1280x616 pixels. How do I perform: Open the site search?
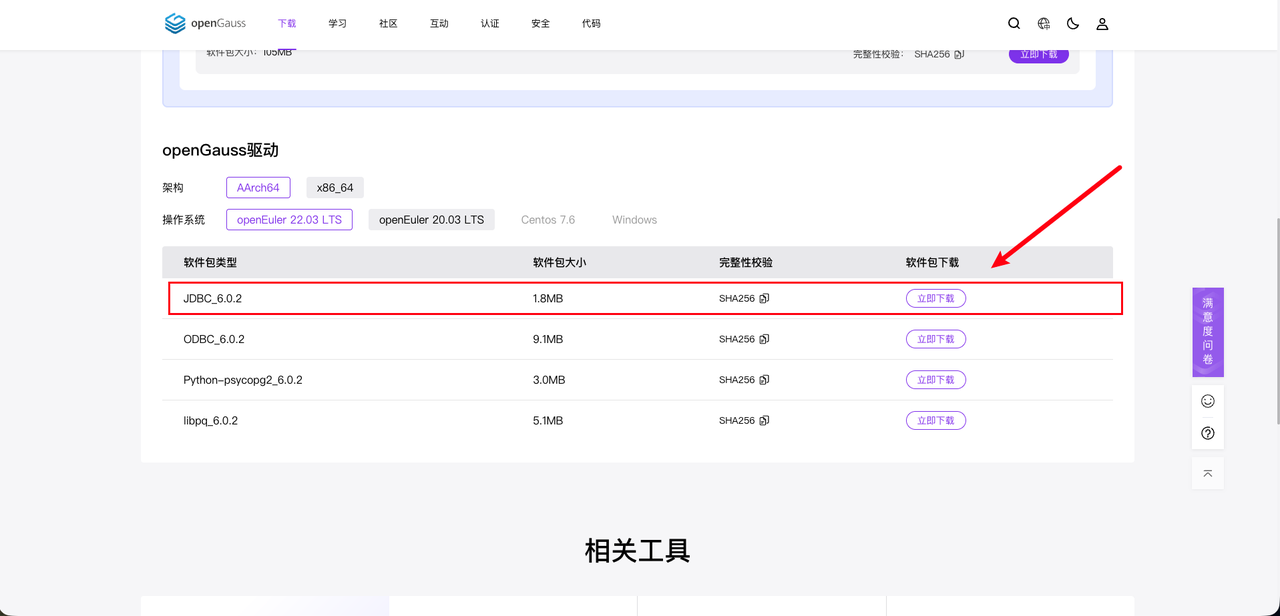pyautogui.click(x=1013, y=23)
